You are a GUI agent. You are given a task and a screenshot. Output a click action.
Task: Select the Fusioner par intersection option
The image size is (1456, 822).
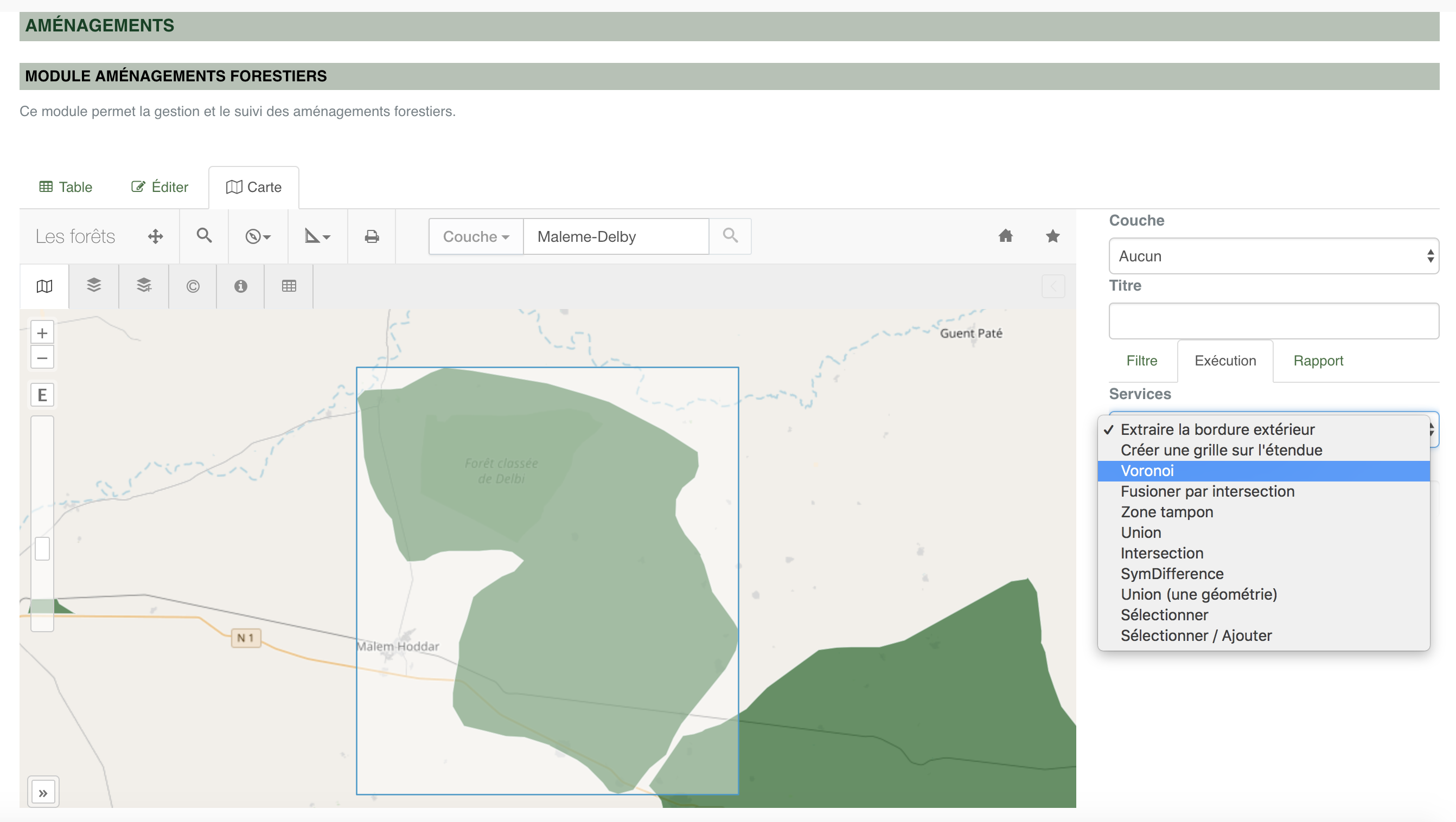click(x=1208, y=491)
